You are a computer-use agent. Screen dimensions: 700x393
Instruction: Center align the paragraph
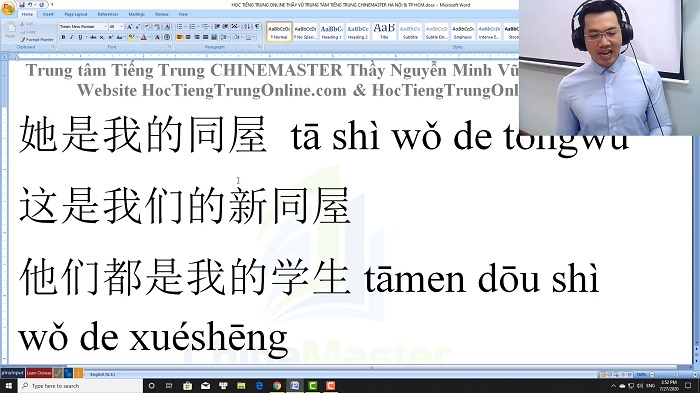click(188, 37)
